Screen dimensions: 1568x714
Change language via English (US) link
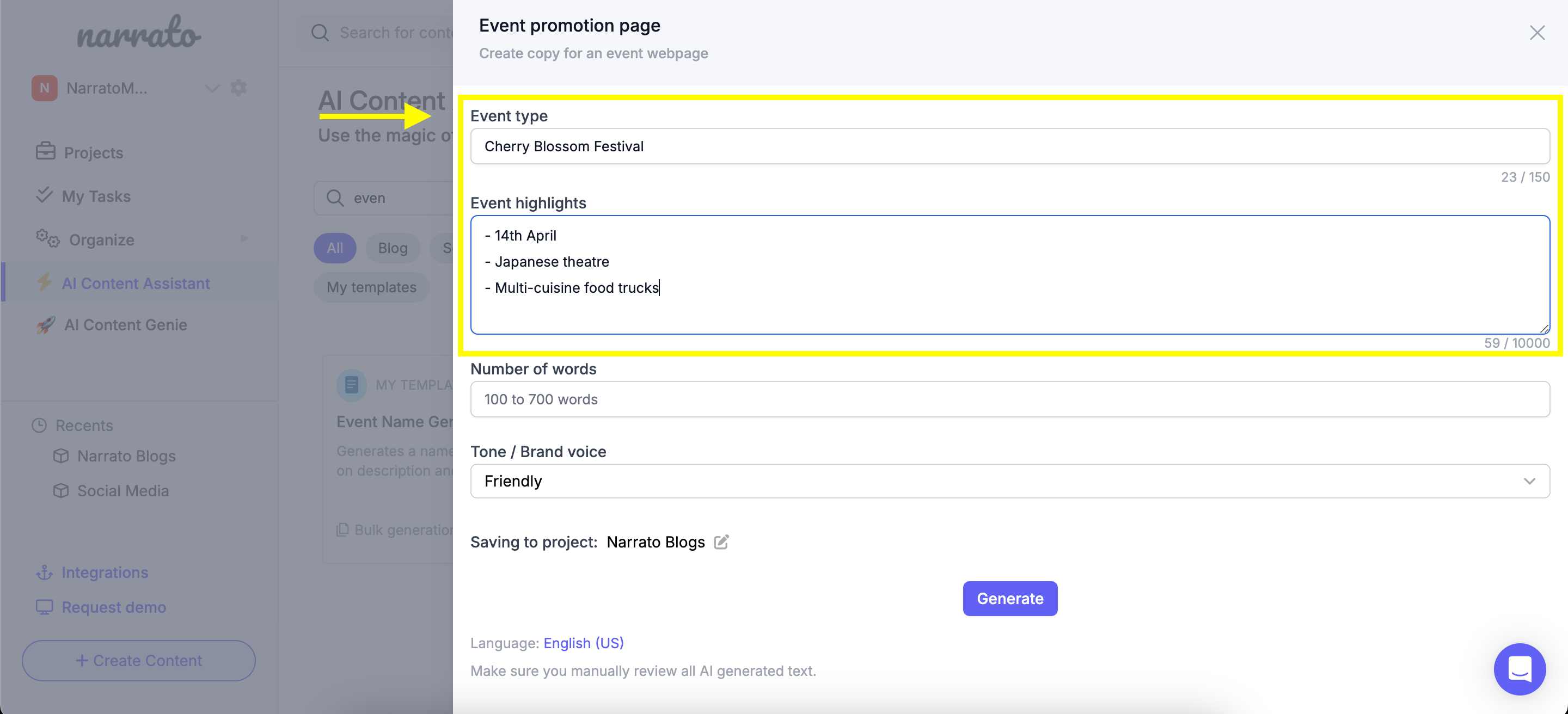tap(583, 643)
